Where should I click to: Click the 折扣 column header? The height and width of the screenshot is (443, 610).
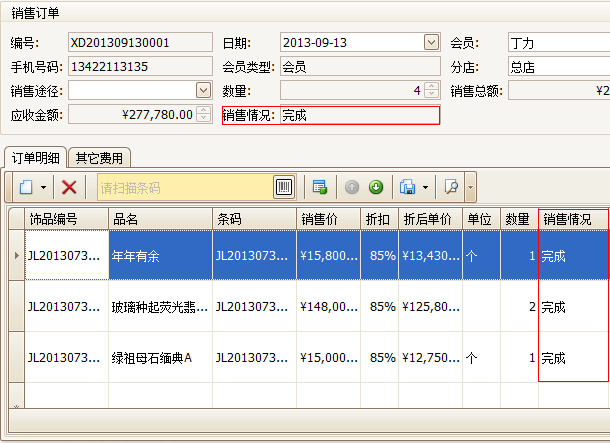pos(379,219)
